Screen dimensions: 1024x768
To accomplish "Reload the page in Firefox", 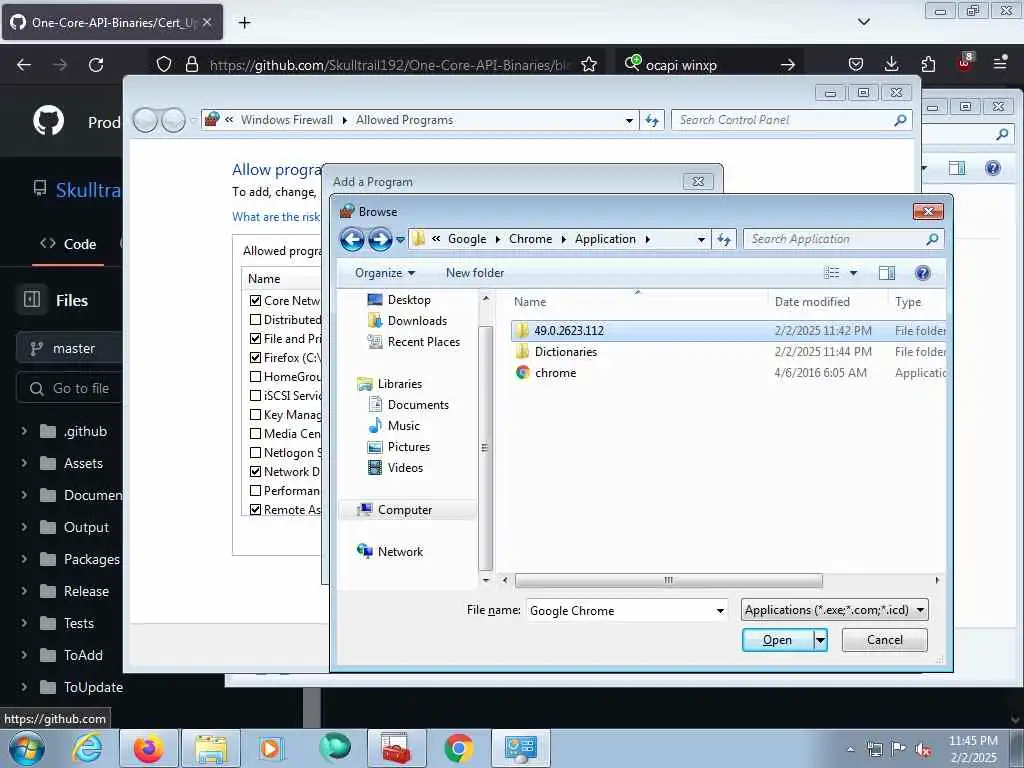I will (96, 65).
